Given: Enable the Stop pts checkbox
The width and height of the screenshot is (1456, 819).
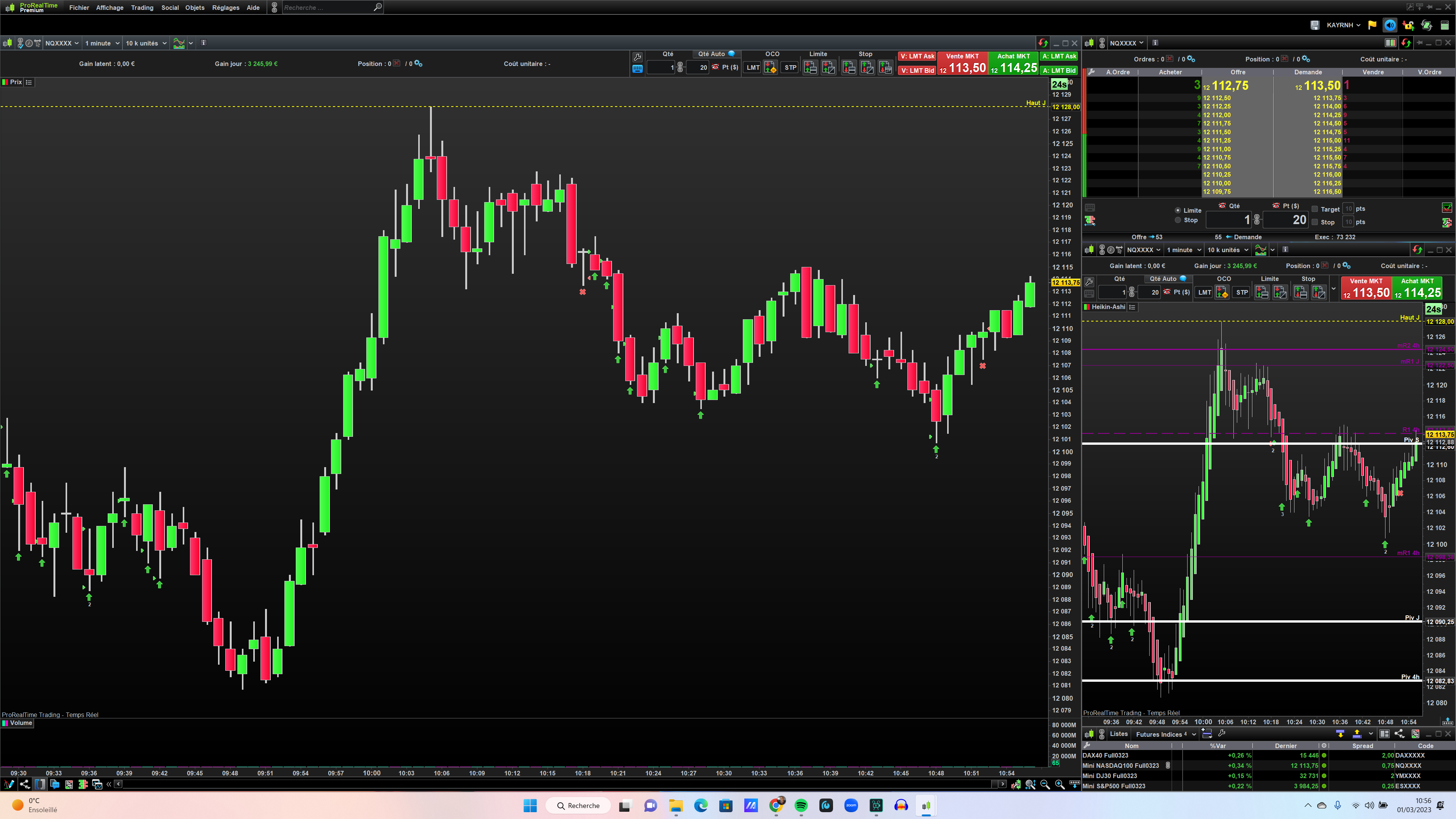Looking at the screenshot, I should point(1315,222).
